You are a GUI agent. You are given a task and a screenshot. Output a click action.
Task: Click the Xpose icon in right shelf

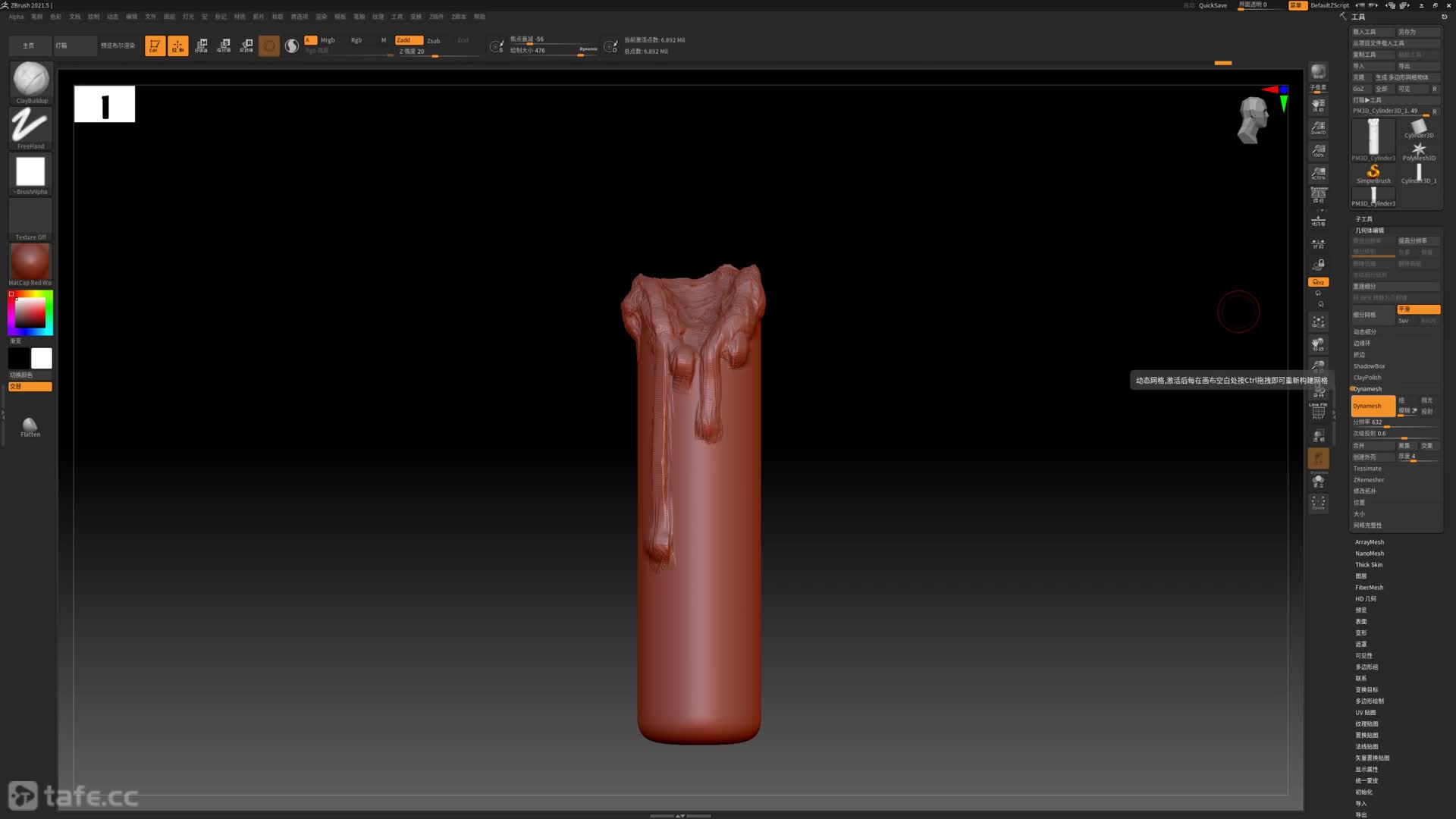pyautogui.click(x=1318, y=503)
